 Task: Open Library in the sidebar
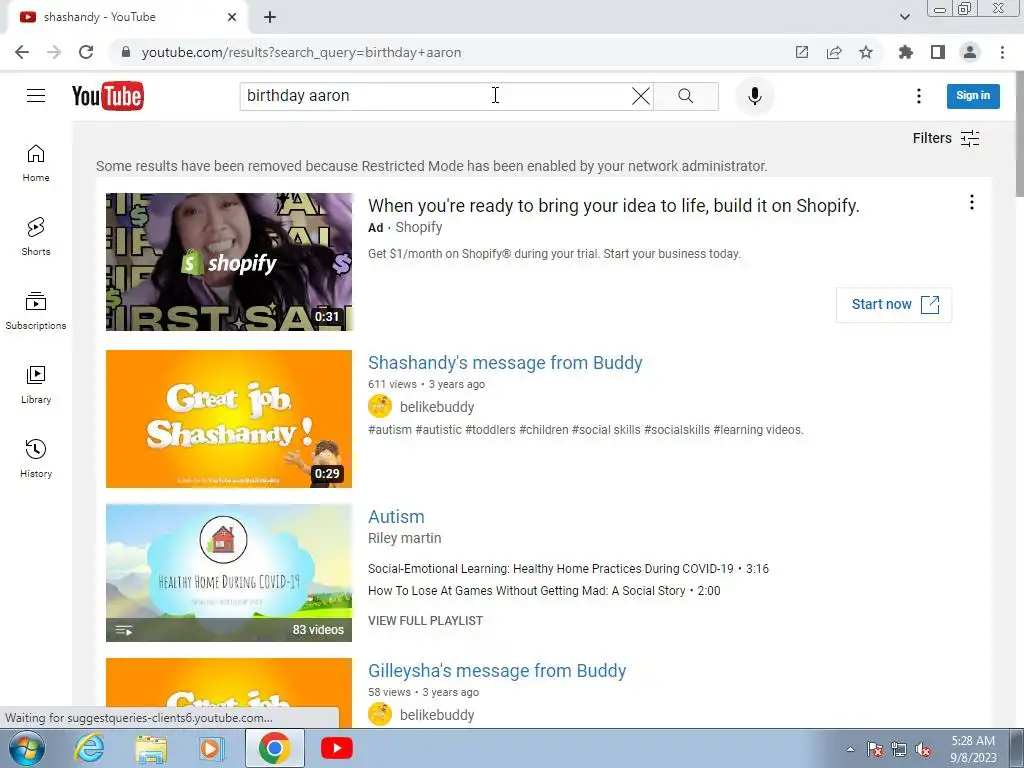(x=36, y=385)
